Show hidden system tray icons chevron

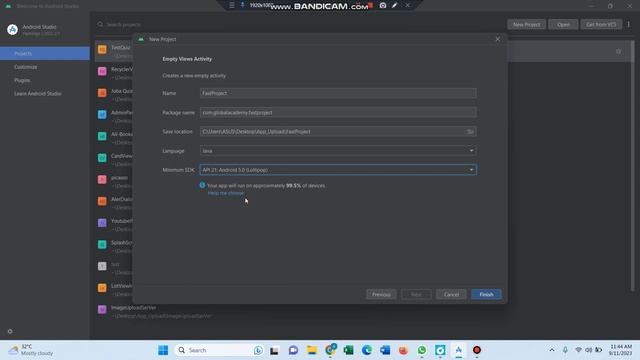click(551, 350)
